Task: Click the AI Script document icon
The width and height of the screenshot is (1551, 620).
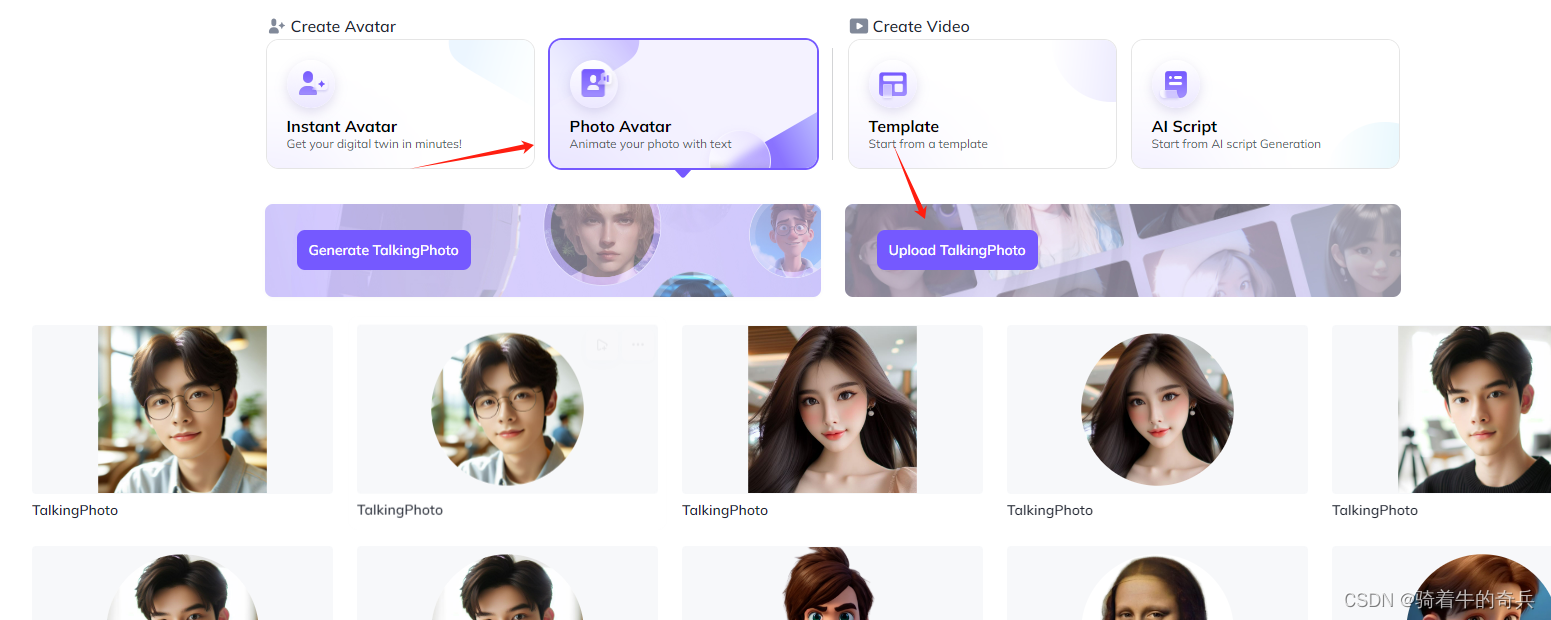Action: 1175,84
